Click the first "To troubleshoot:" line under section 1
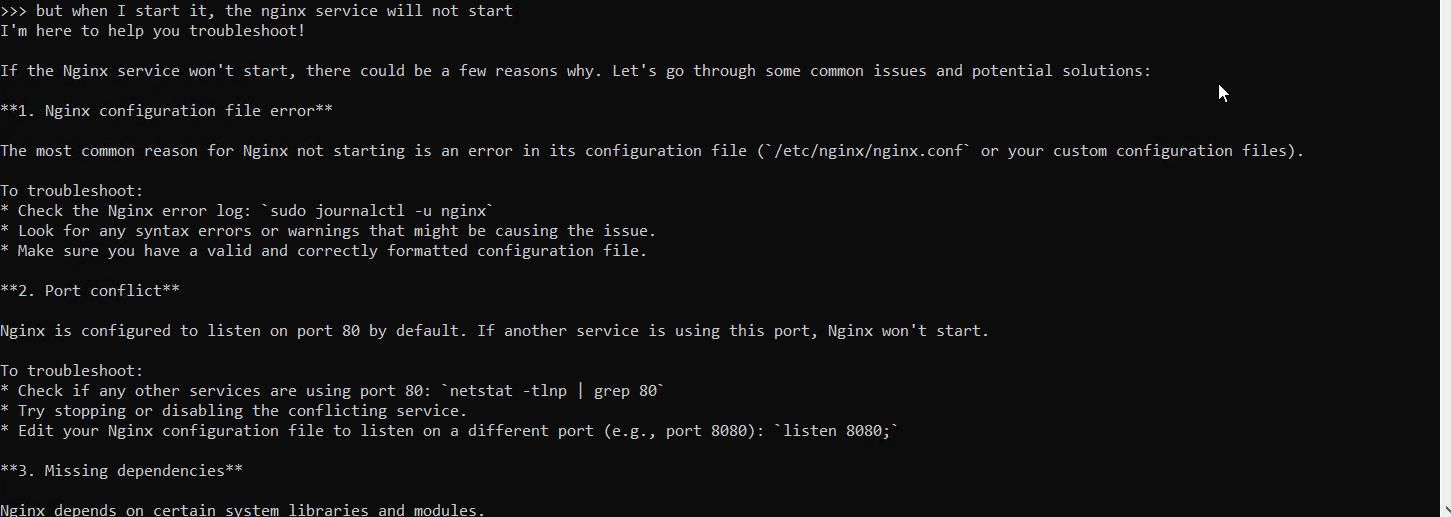Viewport: 1451px width, 517px height. 72,191
